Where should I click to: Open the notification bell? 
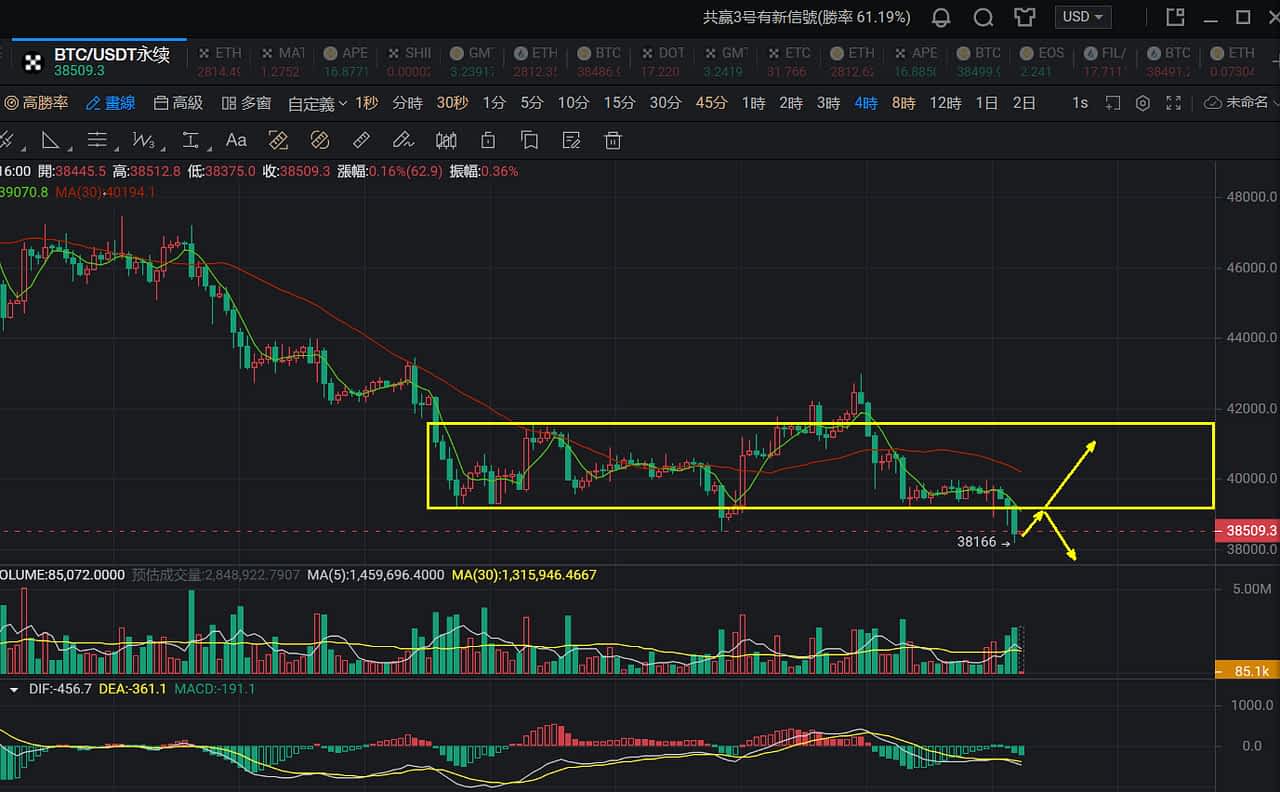[941, 17]
